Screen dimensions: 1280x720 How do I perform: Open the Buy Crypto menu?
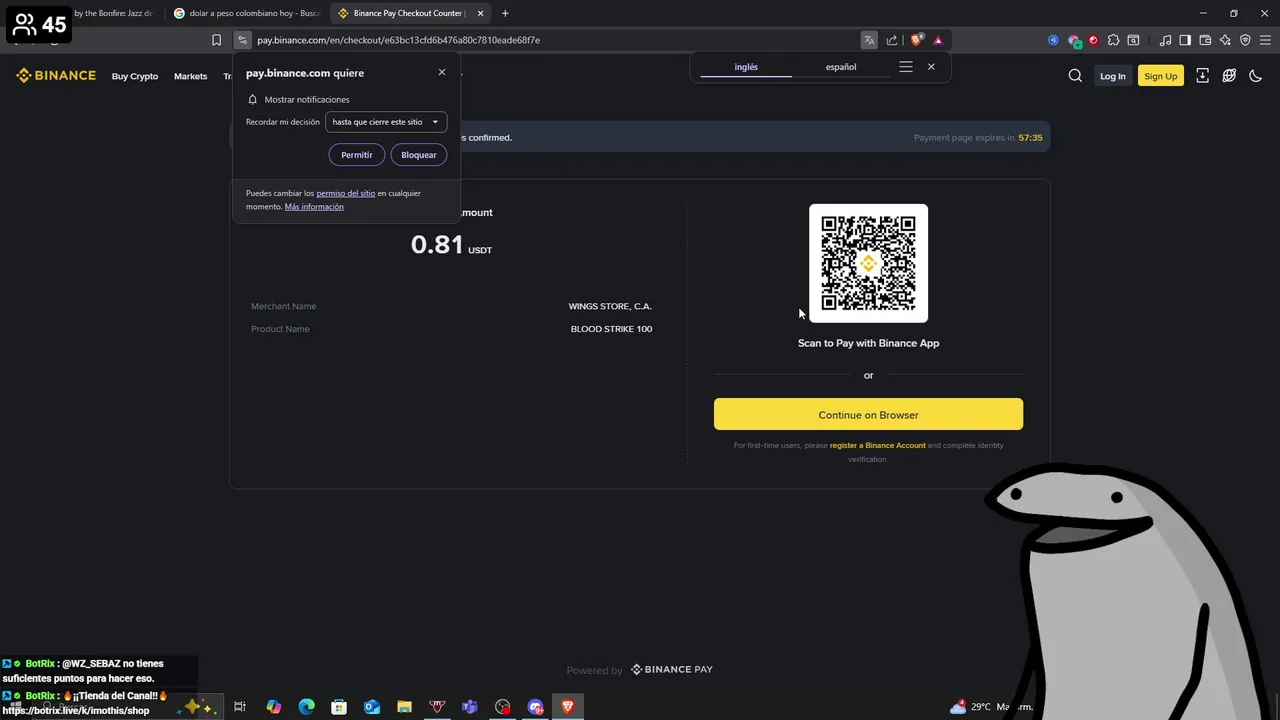point(135,76)
